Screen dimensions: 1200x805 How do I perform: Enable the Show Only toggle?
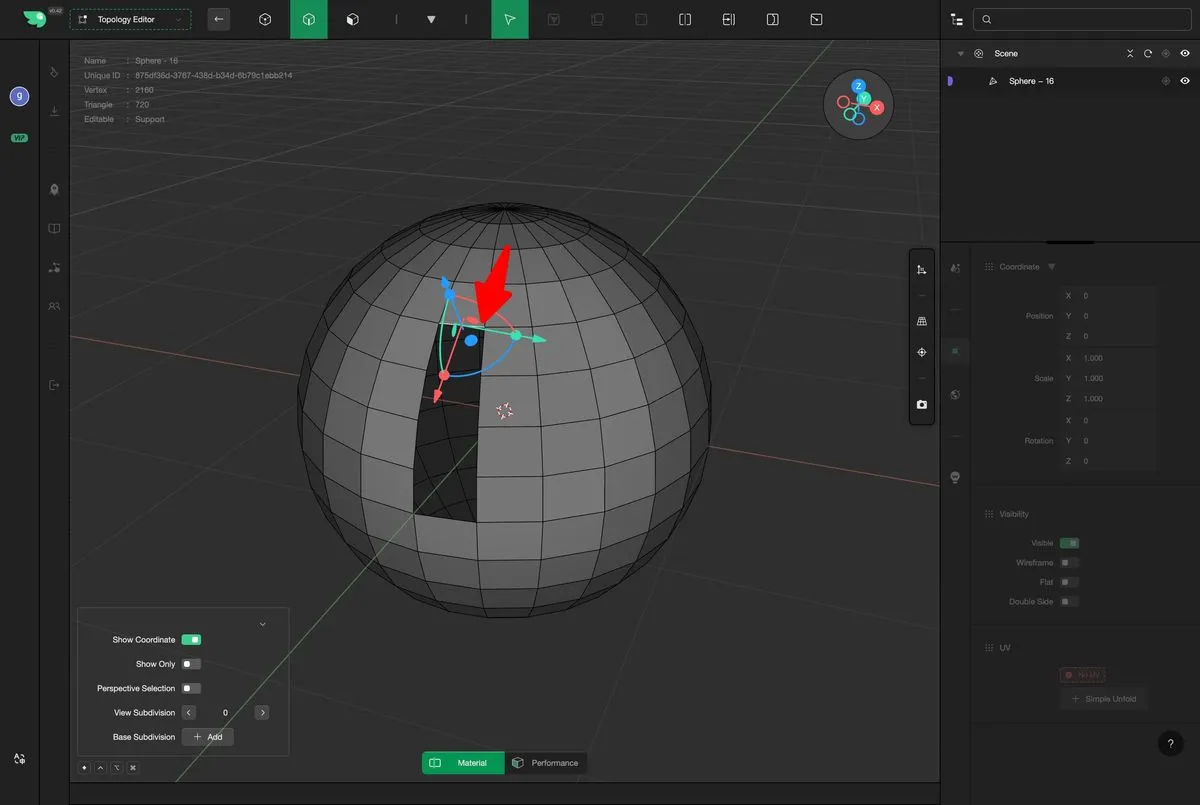pyautogui.click(x=191, y=664)
